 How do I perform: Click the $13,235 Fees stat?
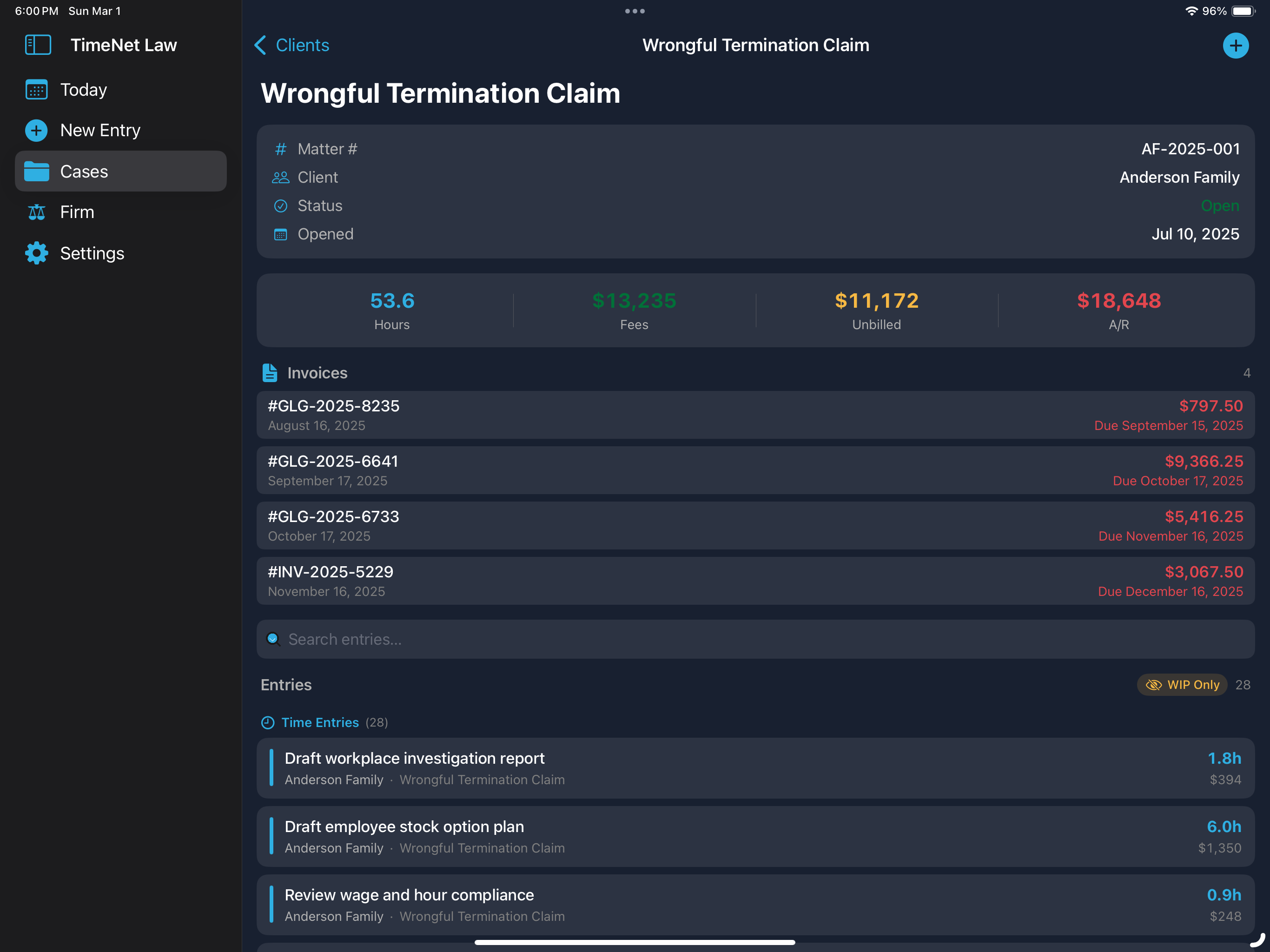[x=635, y=311]
